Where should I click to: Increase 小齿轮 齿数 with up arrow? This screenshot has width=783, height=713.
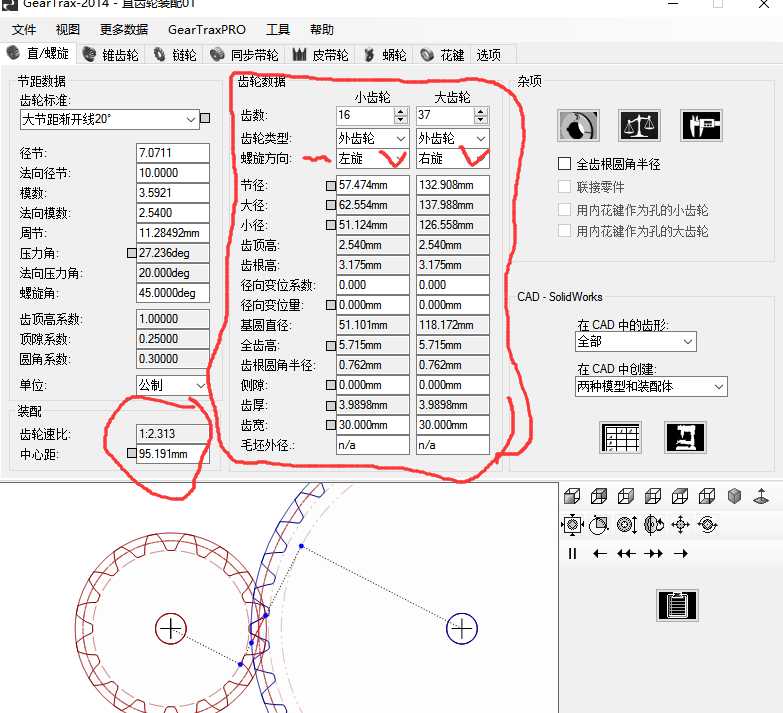pos(400,111)
